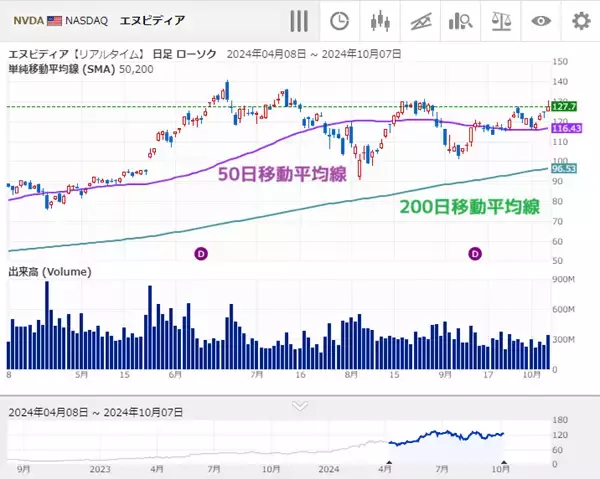Open the trend line drawing tool icon
The width and height of the screenshot is (600, 479).
click(421, 21)
